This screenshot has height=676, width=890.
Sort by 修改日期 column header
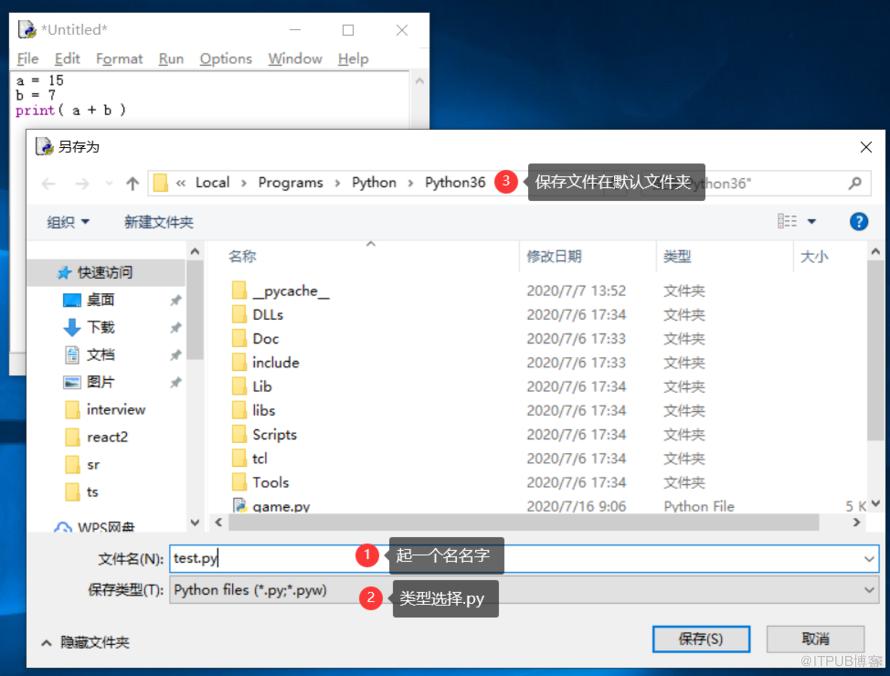pos(554,257)
